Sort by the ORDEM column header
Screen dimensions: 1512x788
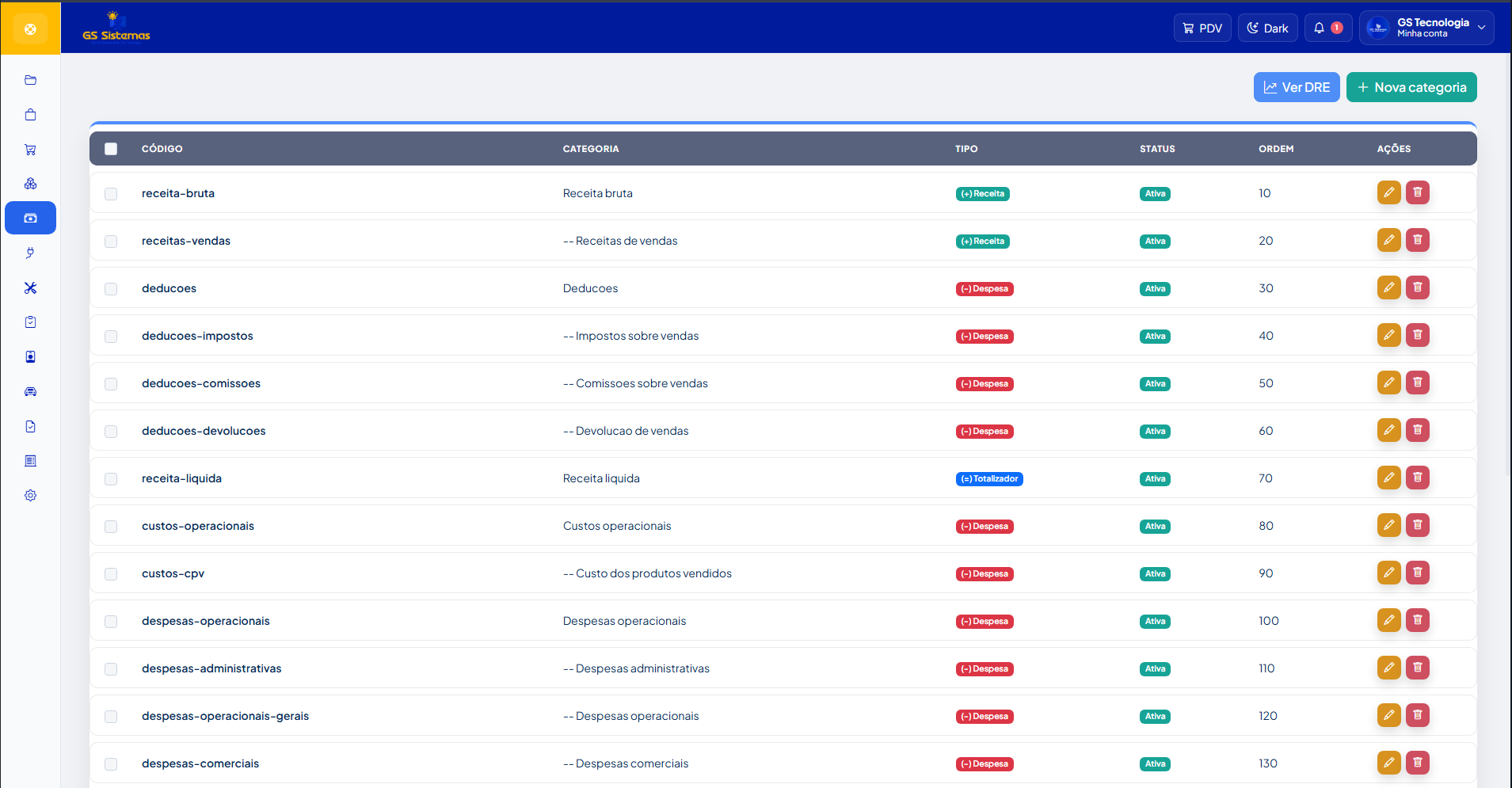pos(1276,149)
